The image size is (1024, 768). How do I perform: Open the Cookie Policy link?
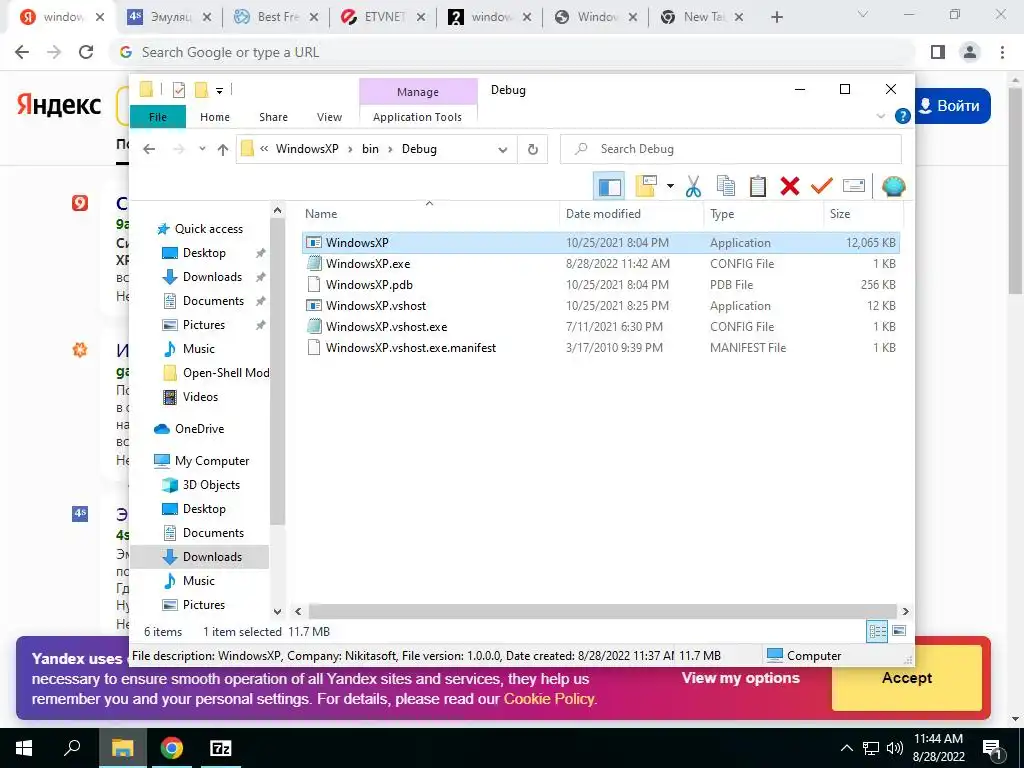pyautogui.click(x=549, y=699)
